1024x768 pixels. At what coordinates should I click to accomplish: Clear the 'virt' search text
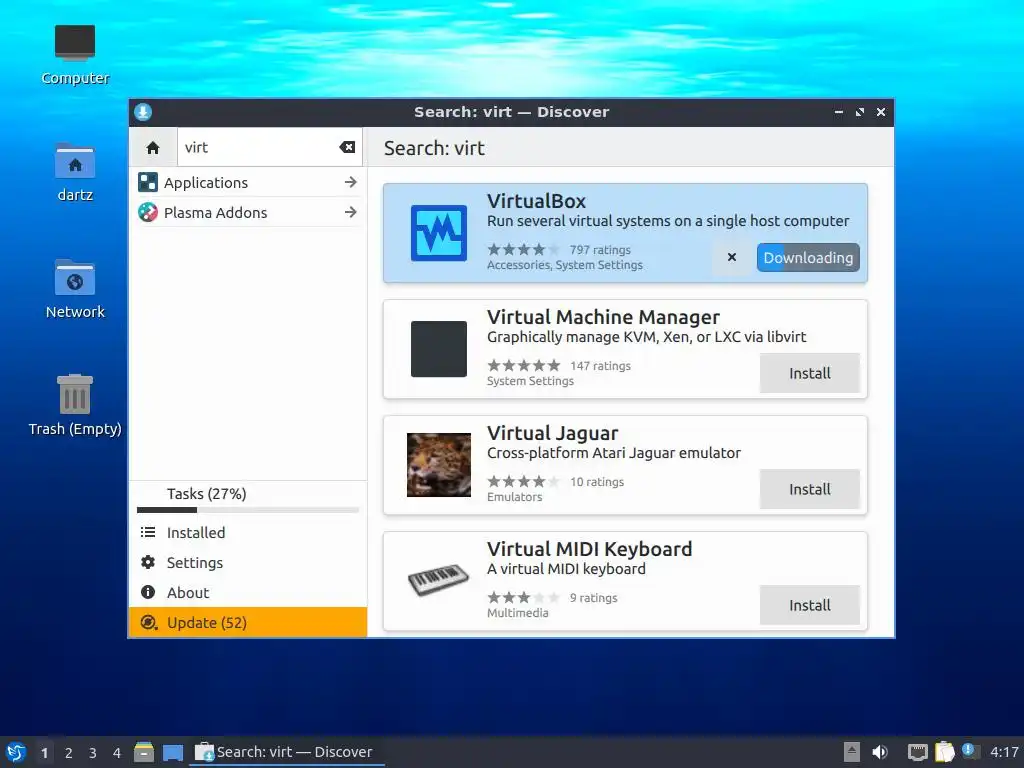pyautogui.click(x=347, y=148)
